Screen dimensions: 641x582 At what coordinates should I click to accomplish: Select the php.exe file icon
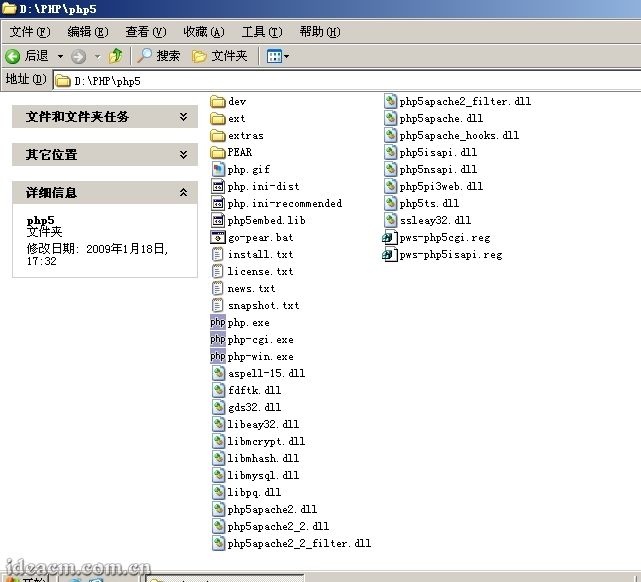(218, 322)
